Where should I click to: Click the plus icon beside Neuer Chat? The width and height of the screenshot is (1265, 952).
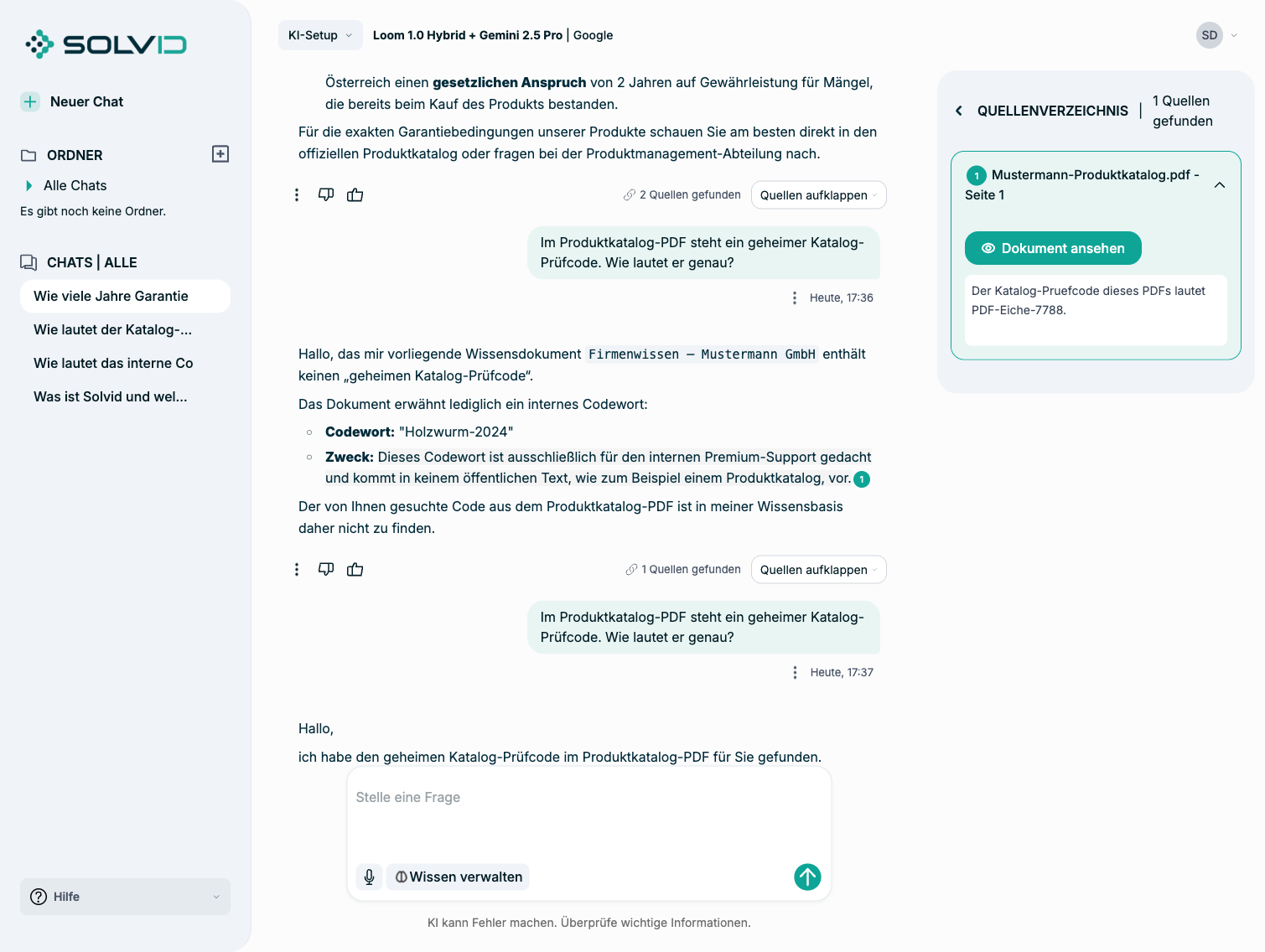[30, 101]
